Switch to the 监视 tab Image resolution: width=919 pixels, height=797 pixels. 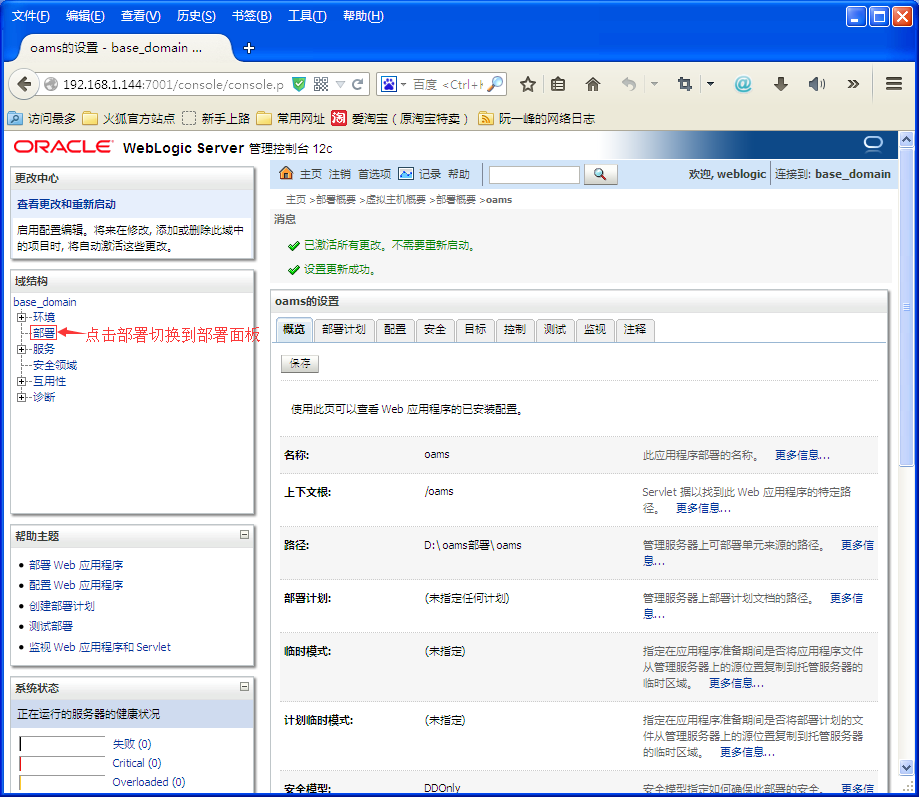[595, 330]
